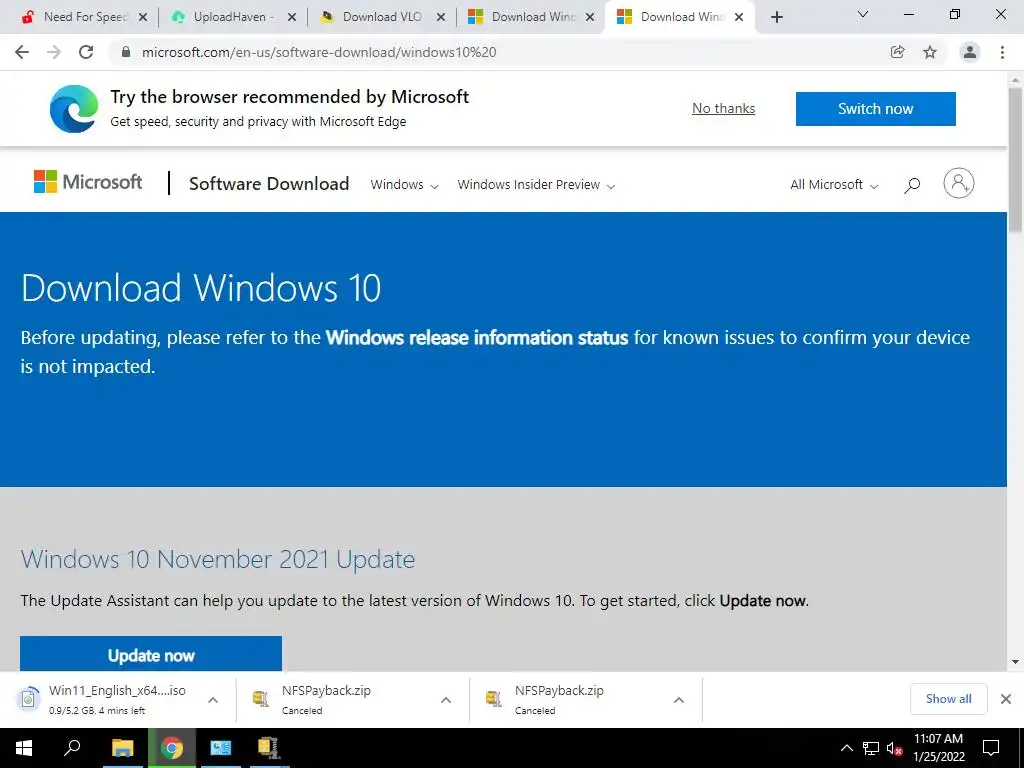Viewport: 1024px width, 768px height.
Task: Click the Download Windows 10 heading
Action: (200, 288)
